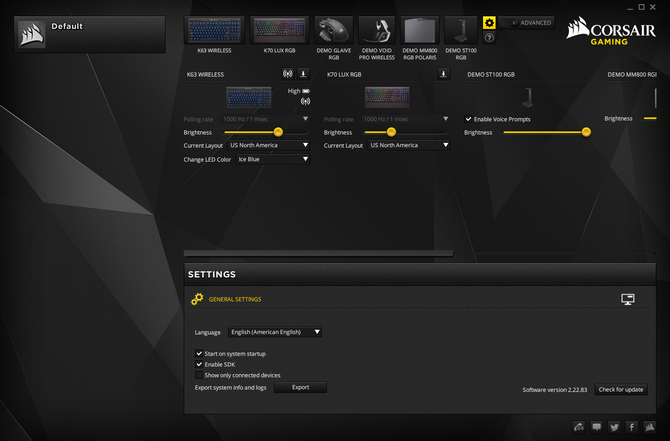The height and width of the screenshot is (441, 670).
Task: Select the Demo Void Pro Wireless headset icon
Action: coord(376,30)
